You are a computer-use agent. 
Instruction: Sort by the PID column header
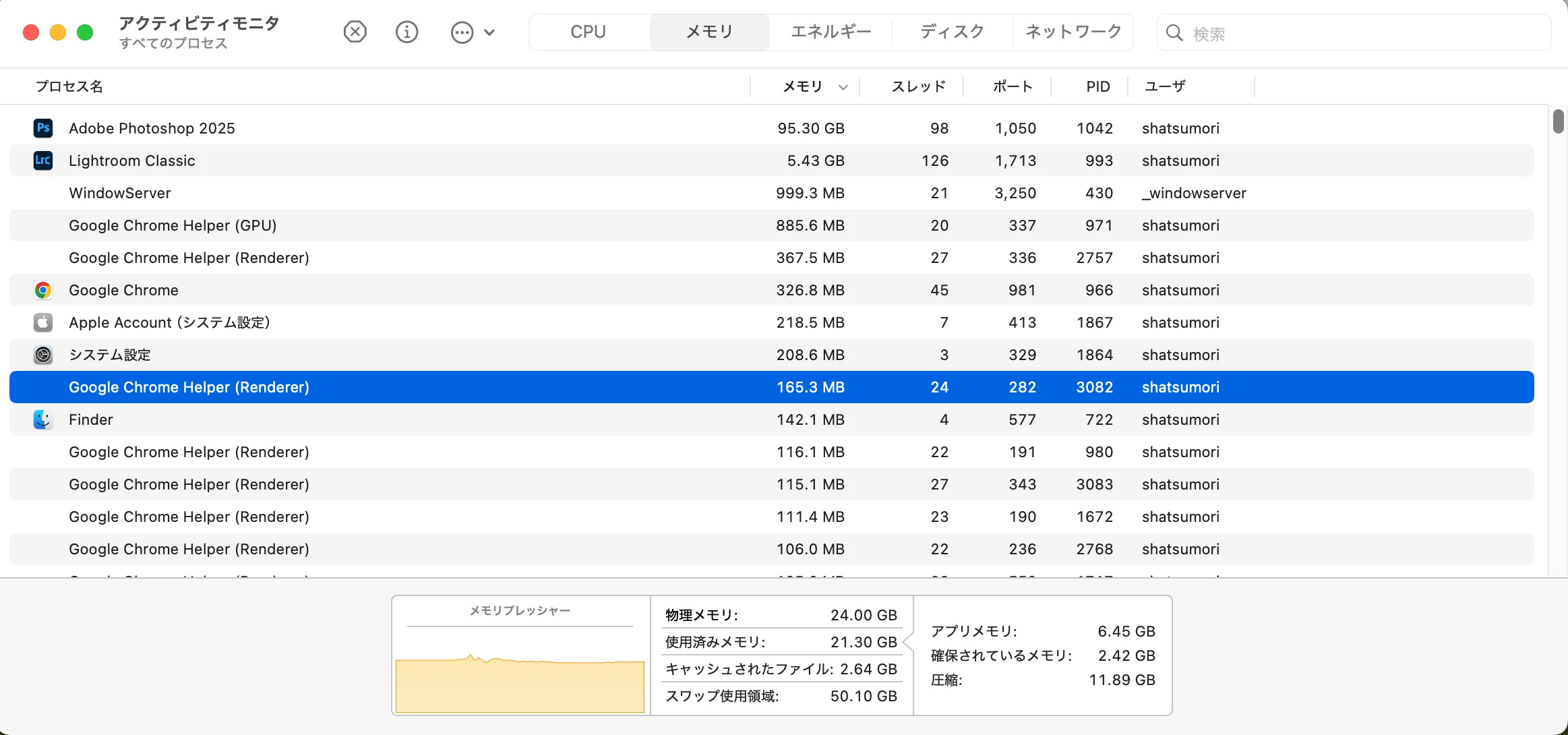(x=1097, y=86)
